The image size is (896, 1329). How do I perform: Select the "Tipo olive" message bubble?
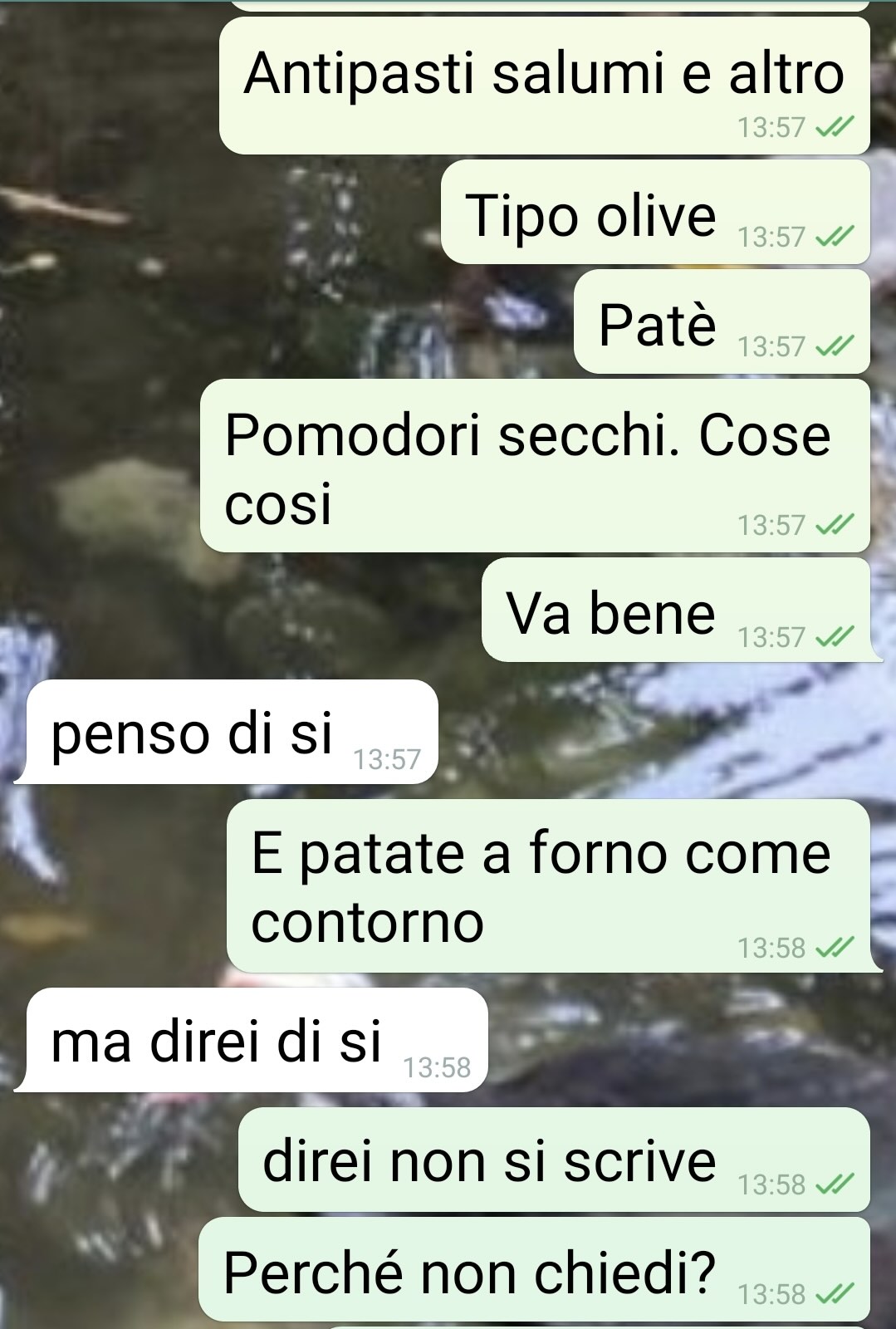656,212
